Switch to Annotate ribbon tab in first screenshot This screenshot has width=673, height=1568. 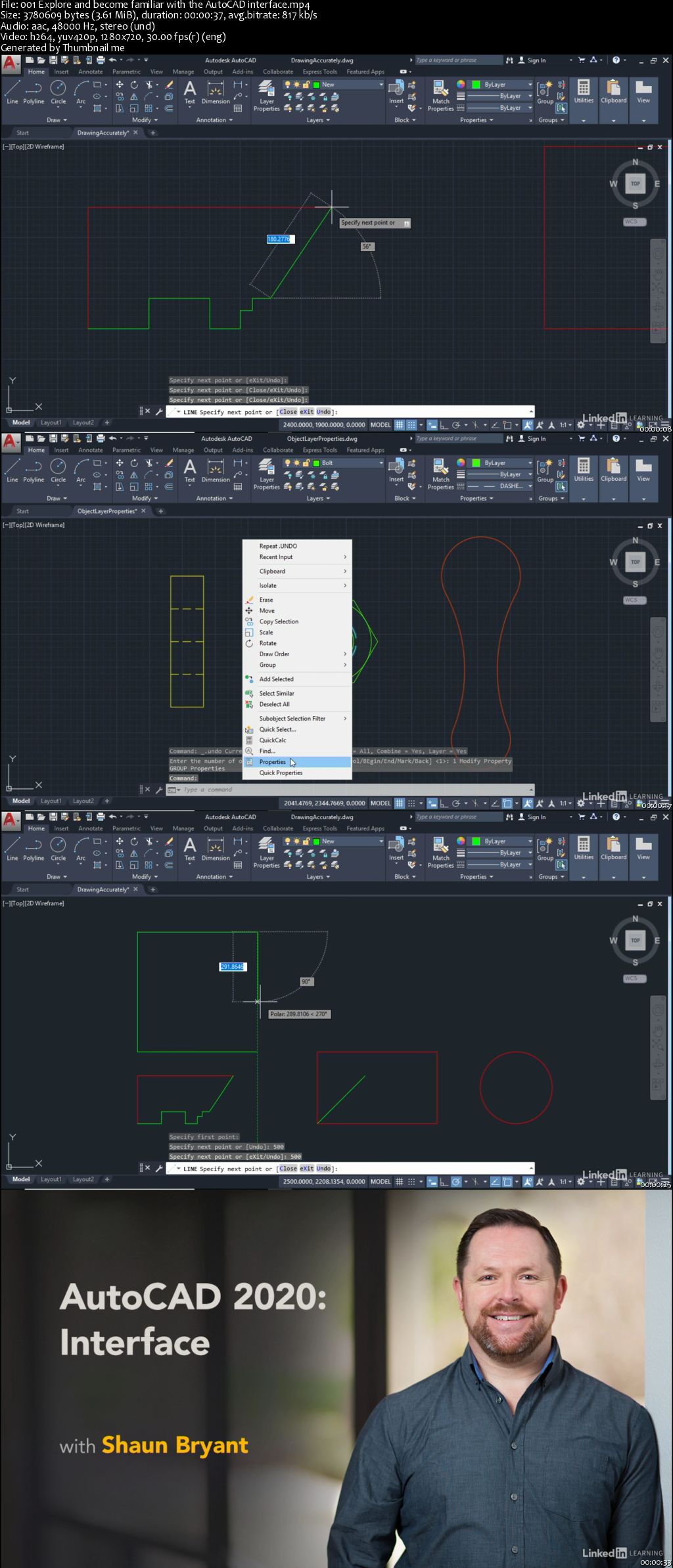tap(90, 72)
